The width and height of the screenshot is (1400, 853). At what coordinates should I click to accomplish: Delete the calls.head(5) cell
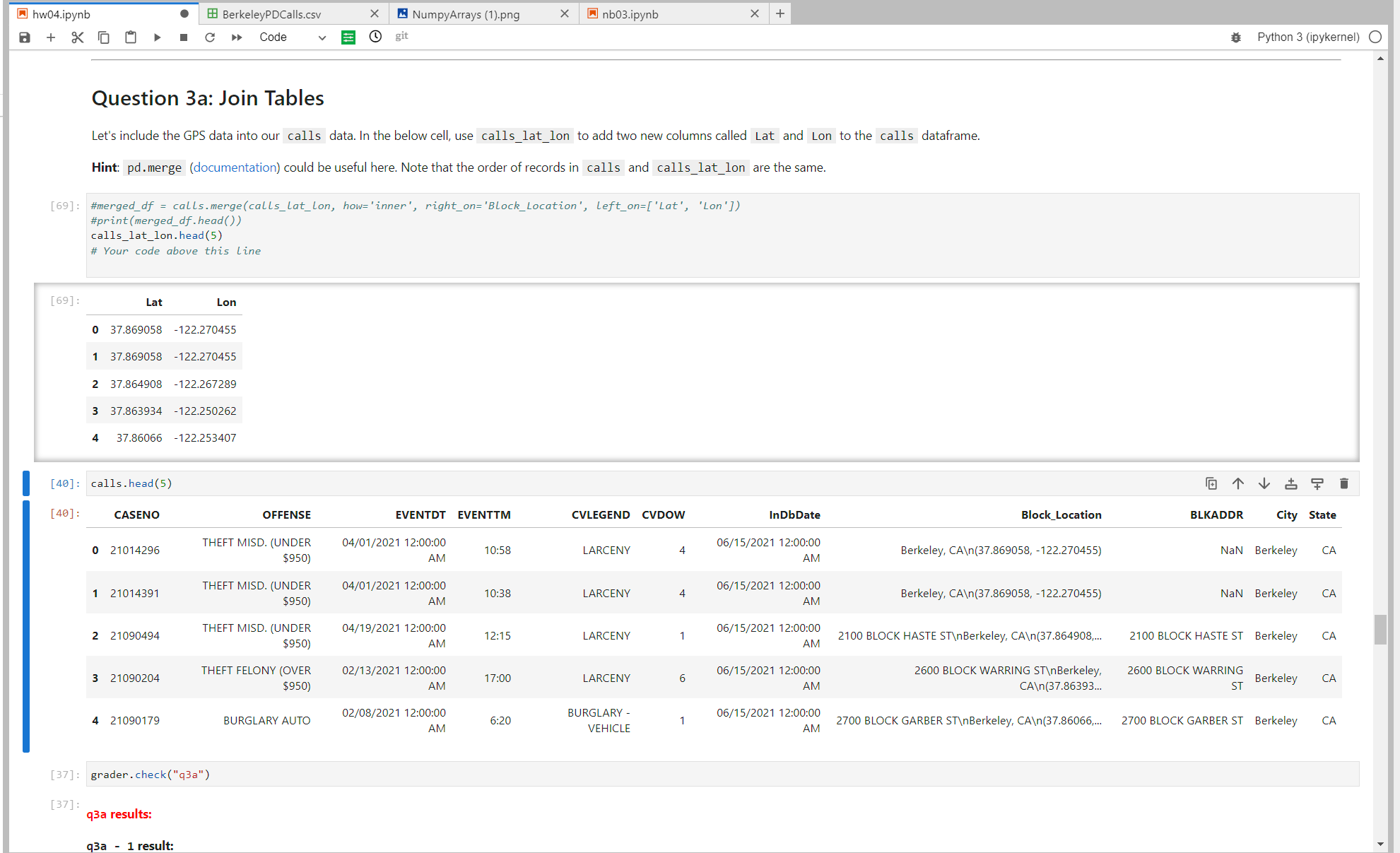click(x=1343, y=483)
